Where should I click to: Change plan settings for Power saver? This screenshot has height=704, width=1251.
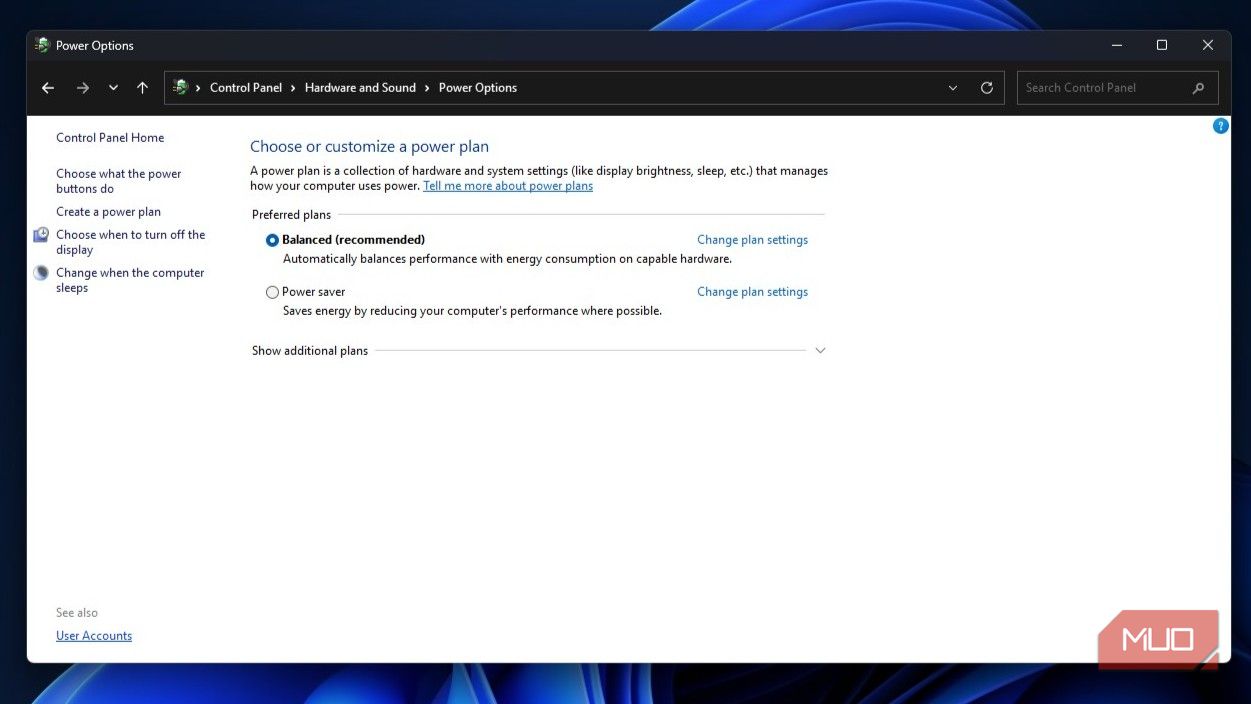coord(752,292)
